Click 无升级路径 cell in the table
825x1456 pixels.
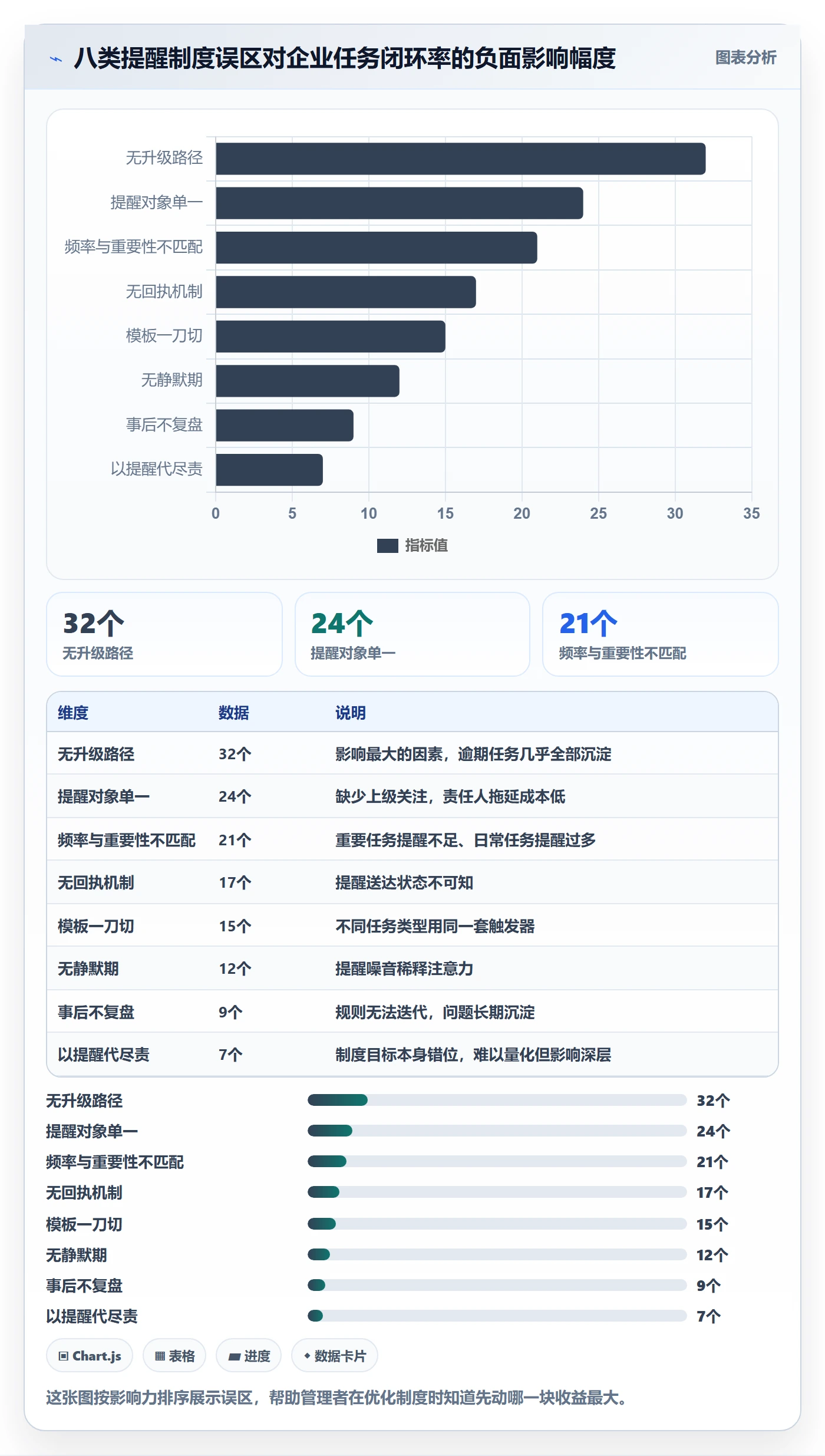tap(96, 754)
